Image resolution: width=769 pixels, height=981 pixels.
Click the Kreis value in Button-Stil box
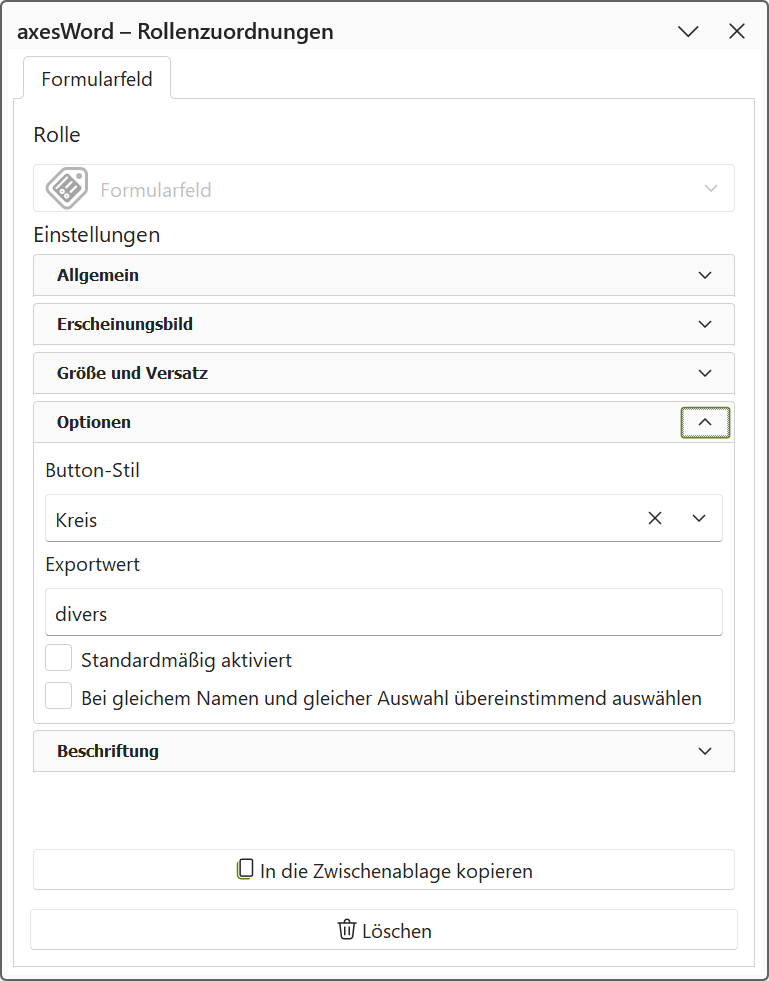coord(76,520)
